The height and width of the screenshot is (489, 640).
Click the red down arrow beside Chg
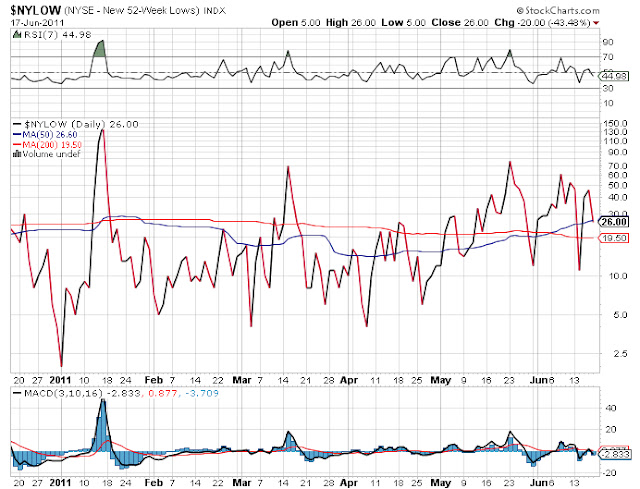pyautogui.click(x=596, y=23)
